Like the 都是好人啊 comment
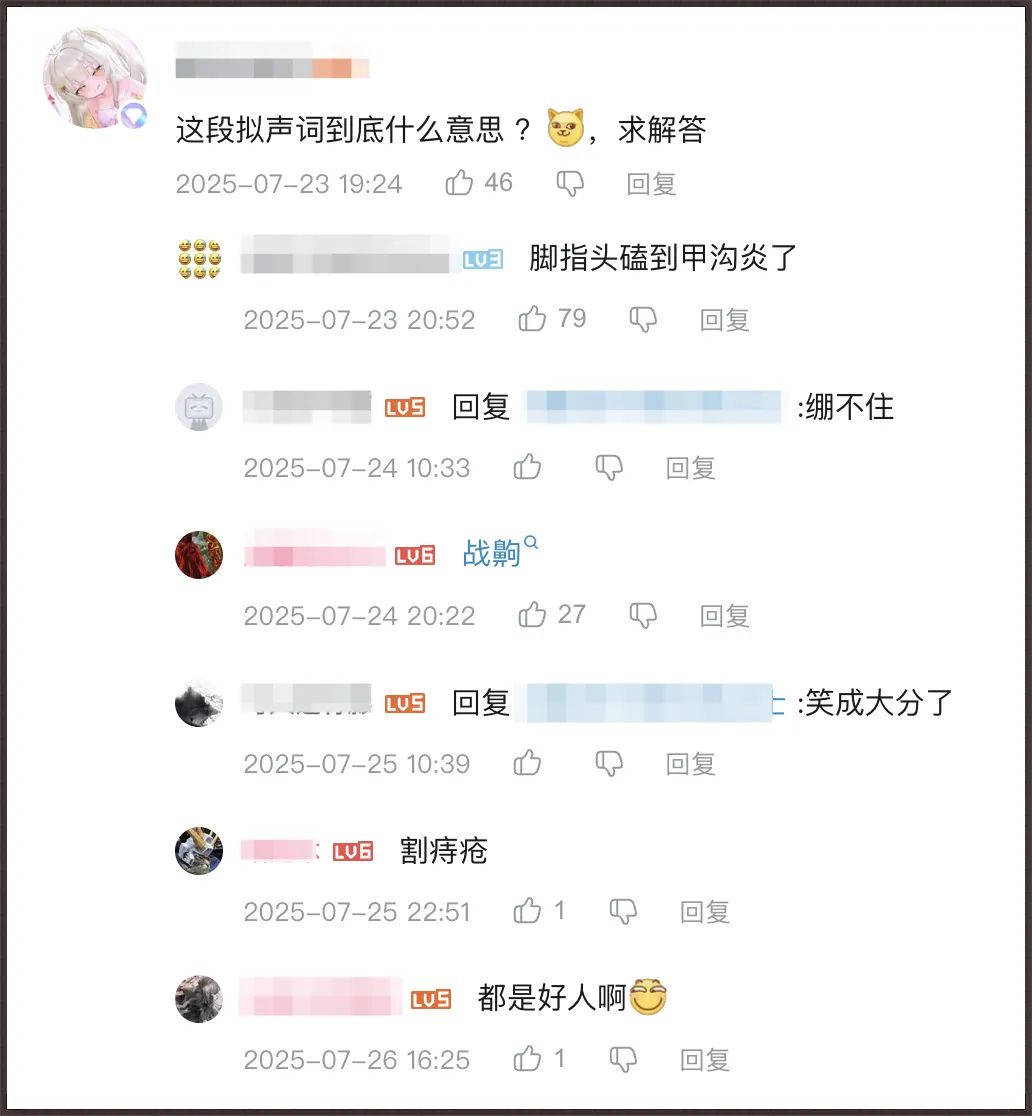Screen dimensions: 1032x1116 (527, 1059)
